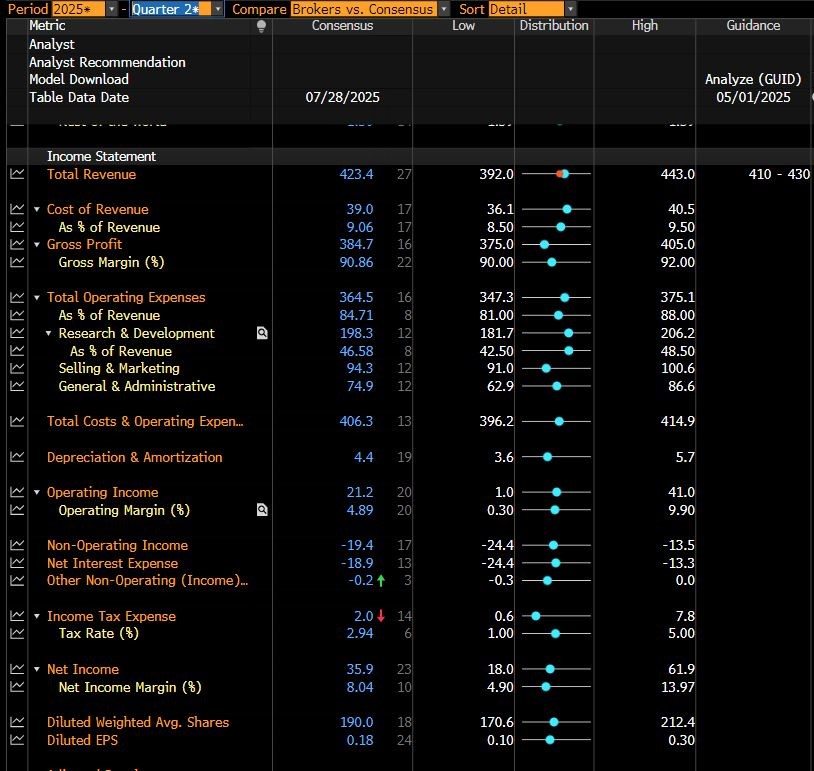Open chart icon for Diluted EPS row
814x771 pixels.
17,740
